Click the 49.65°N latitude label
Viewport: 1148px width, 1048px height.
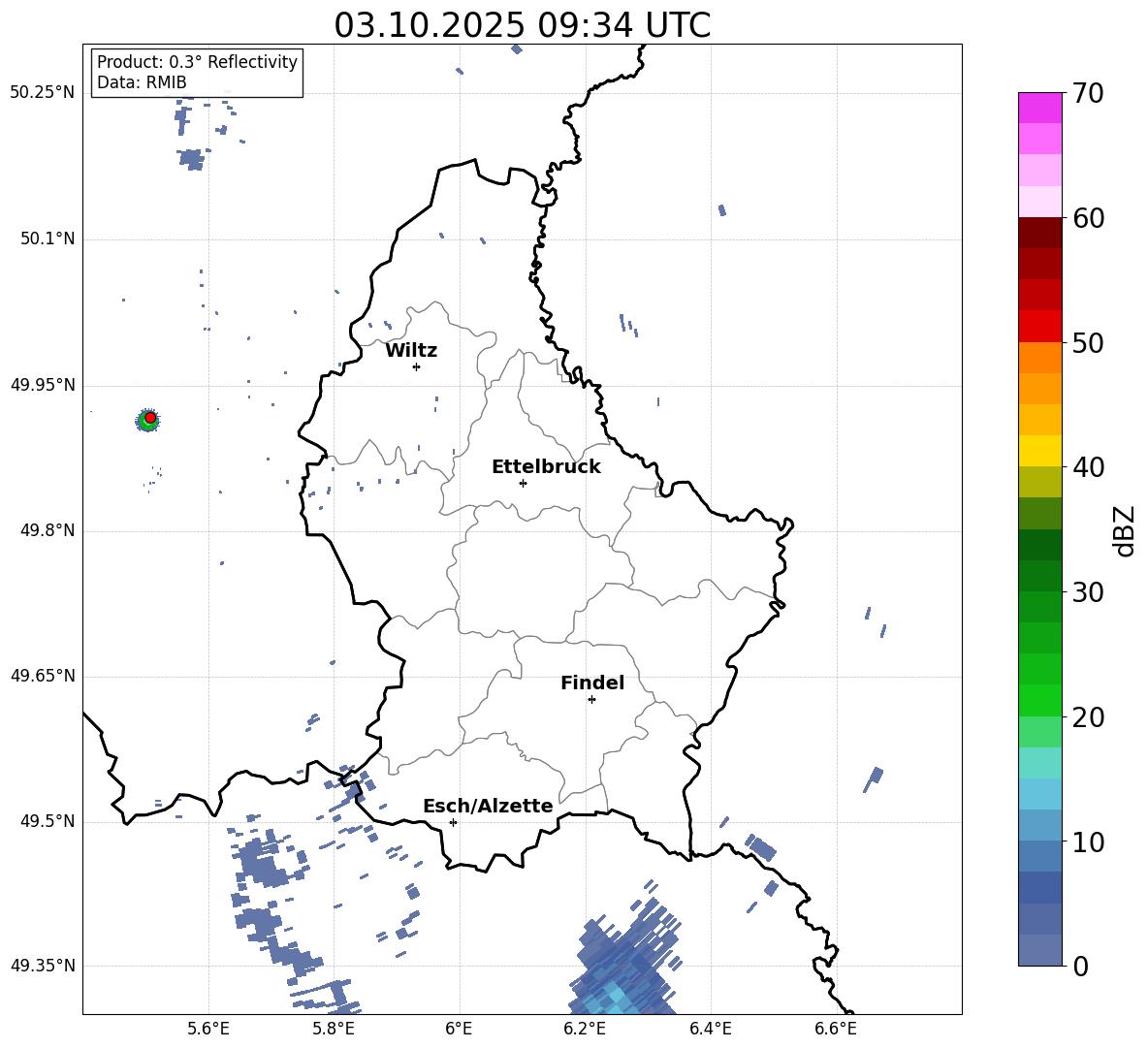point(43,676)
